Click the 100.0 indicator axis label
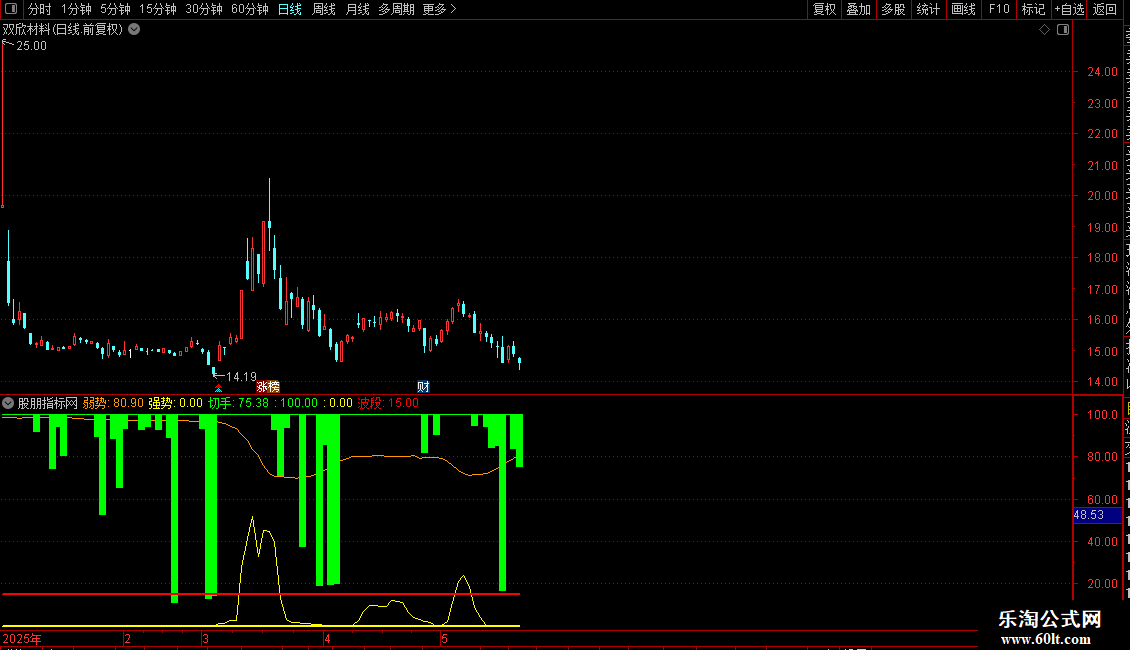The height and width of the screenshot is (650, 1130). coord(1102,415)
